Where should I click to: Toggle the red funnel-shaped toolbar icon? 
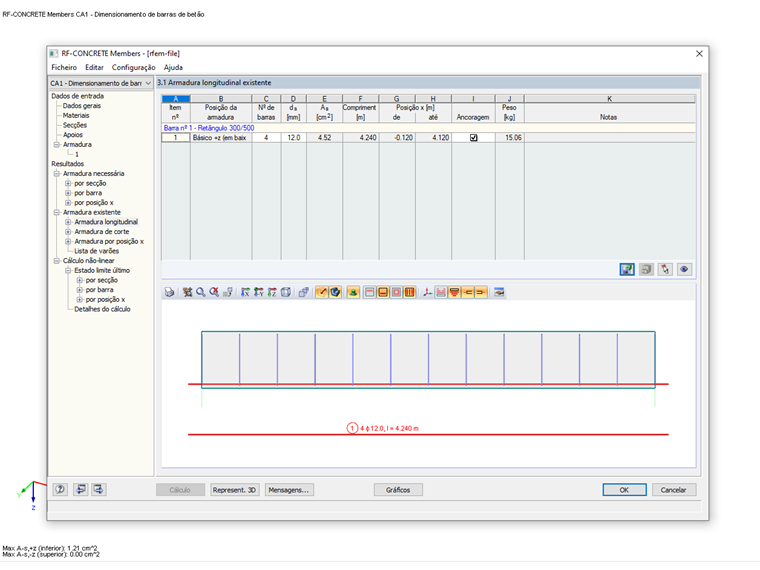[x=454, y=292]
